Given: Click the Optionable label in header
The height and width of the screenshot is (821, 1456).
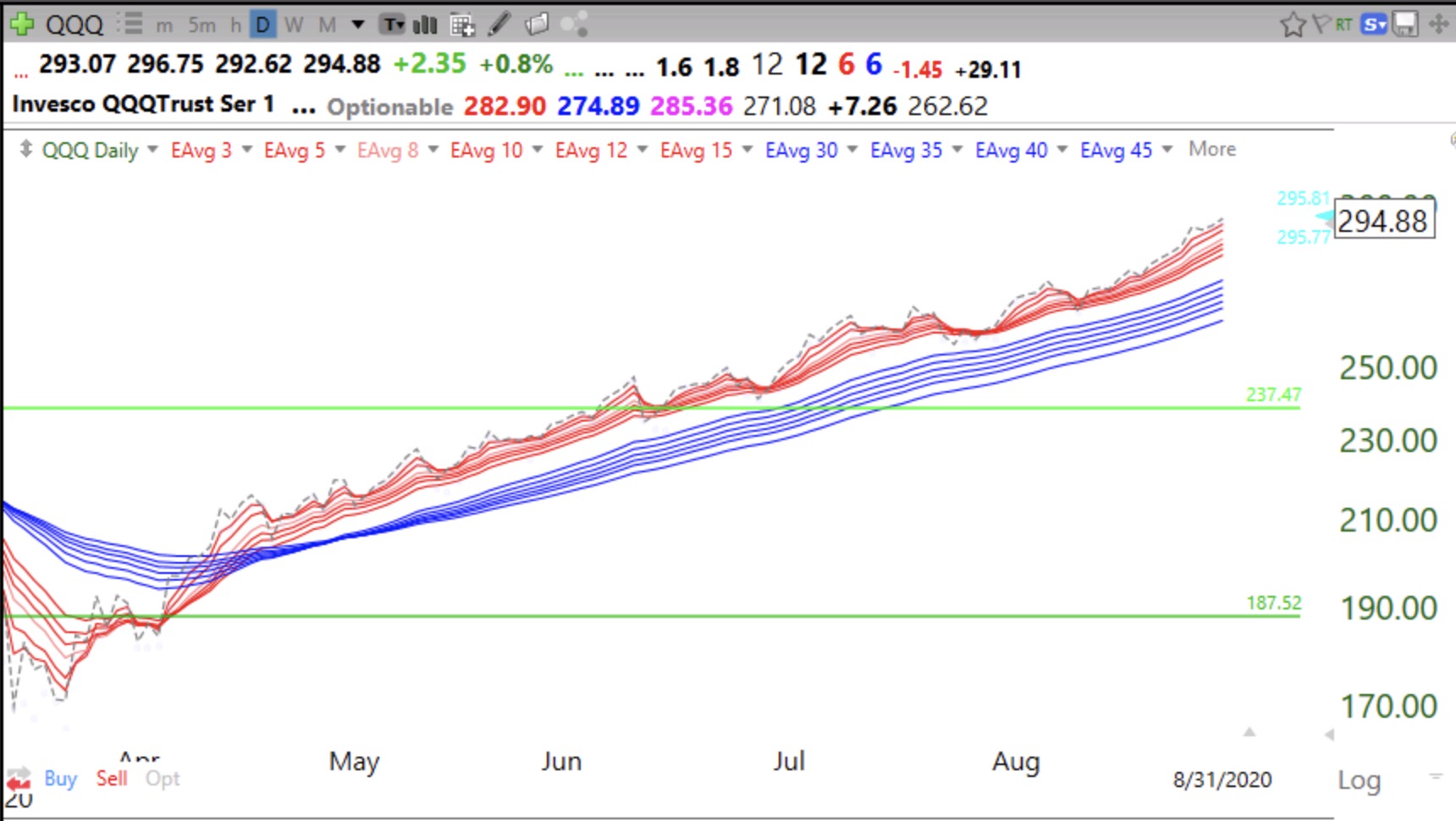Looking at the screenshot, I should click(x=390, y=107).
